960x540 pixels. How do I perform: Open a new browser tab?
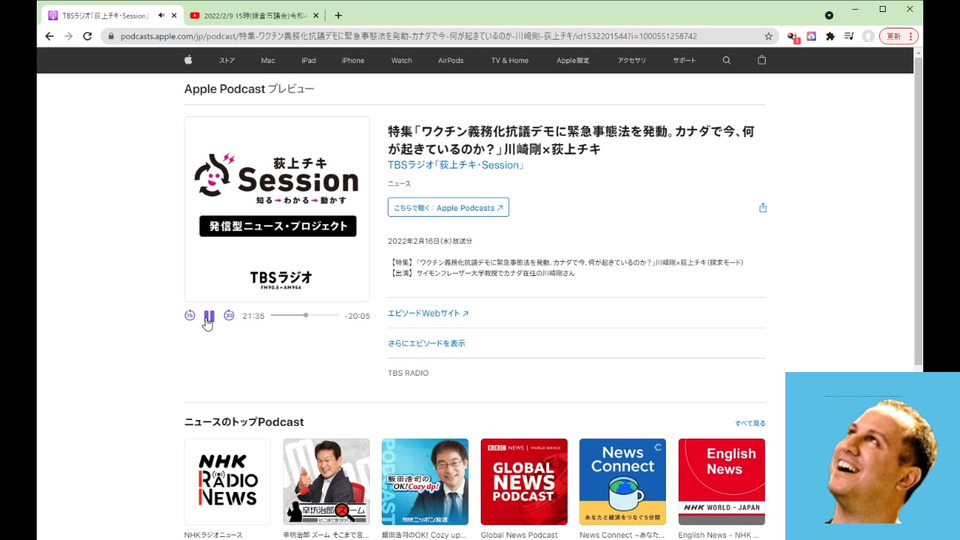click(338, 16)
